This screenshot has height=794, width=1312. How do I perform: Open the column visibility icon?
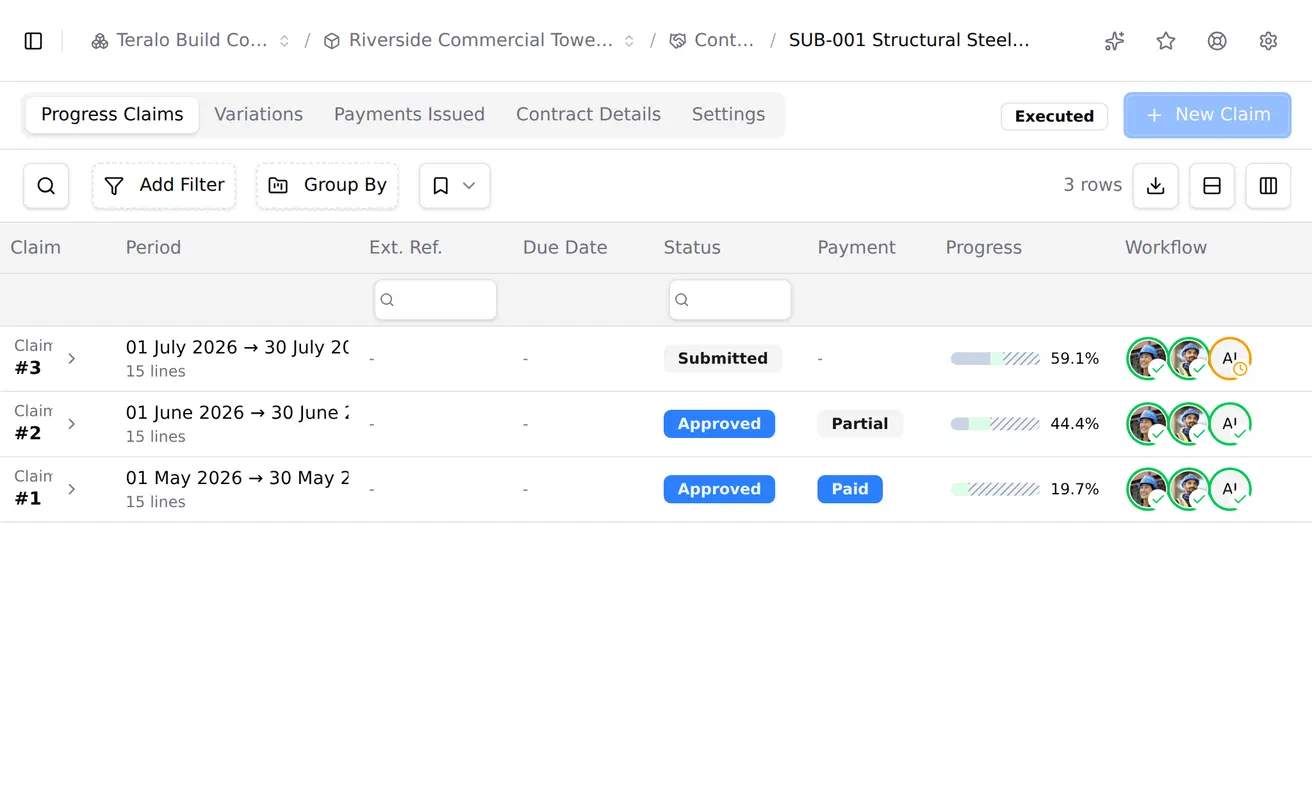click(x=1268, y=186)
